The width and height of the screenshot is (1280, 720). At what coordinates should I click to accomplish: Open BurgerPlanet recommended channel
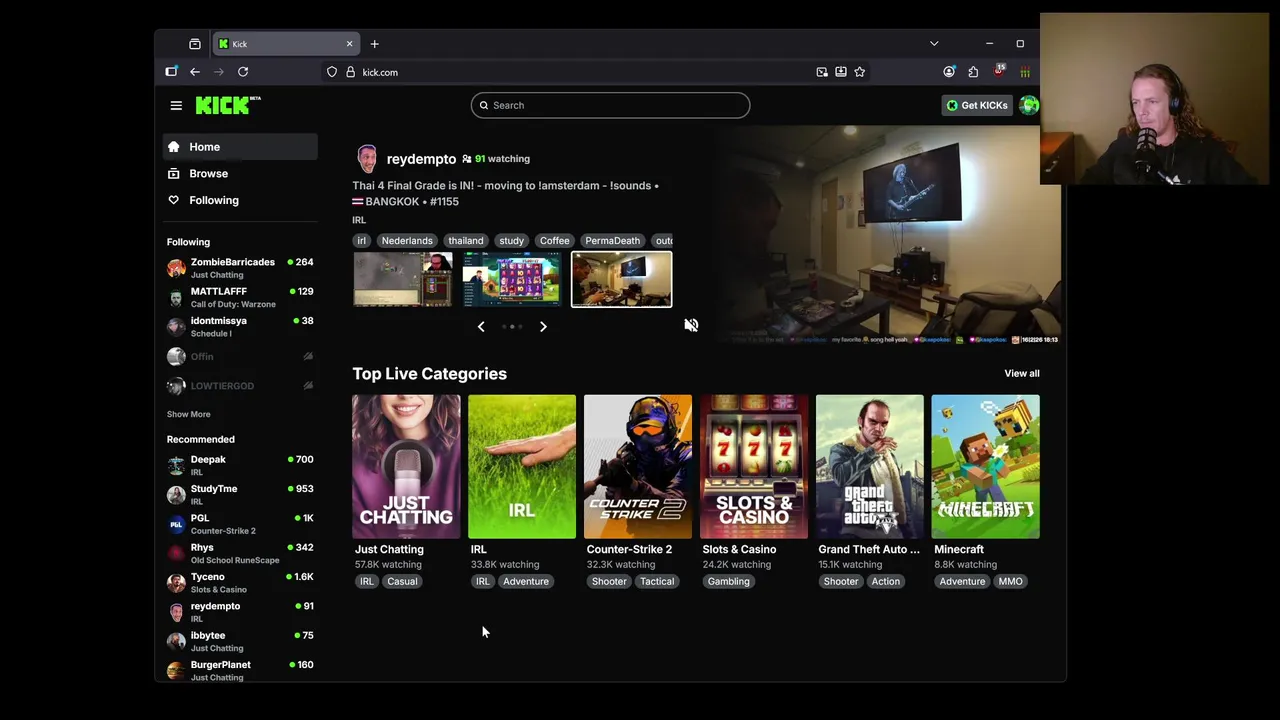(x=240, y=670)
